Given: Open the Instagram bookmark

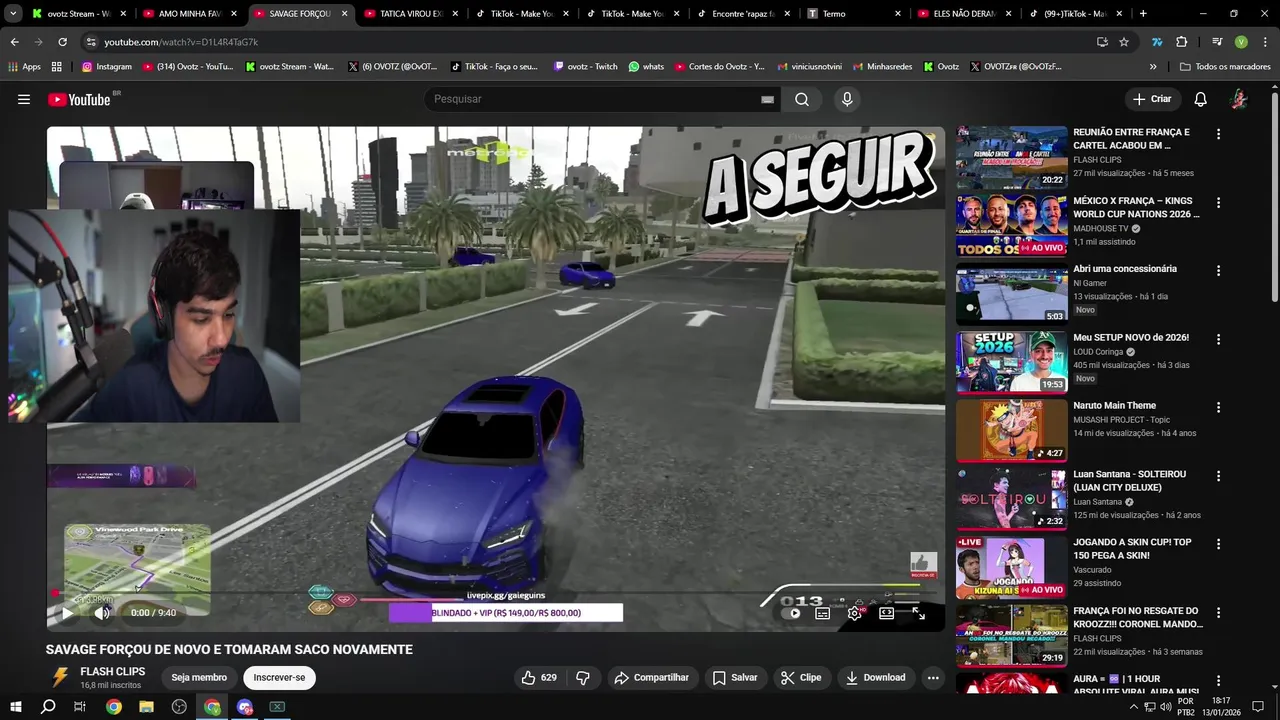Looking at the screenshot, I should pyautogui.click(x=107, y=67).
